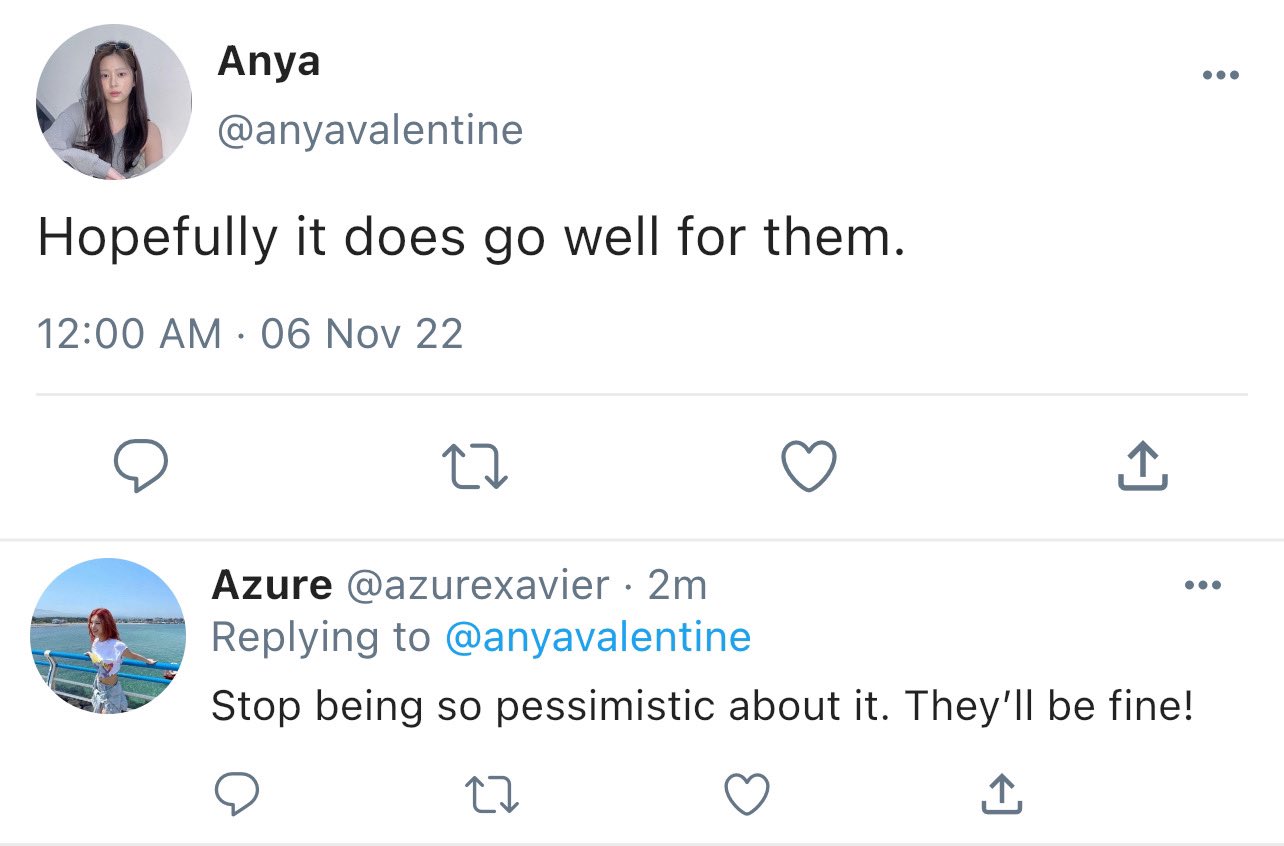The width and height of the screenshot is (1284, 846).
Task: Open the @azurexavier handle
Action: (477, 586)
